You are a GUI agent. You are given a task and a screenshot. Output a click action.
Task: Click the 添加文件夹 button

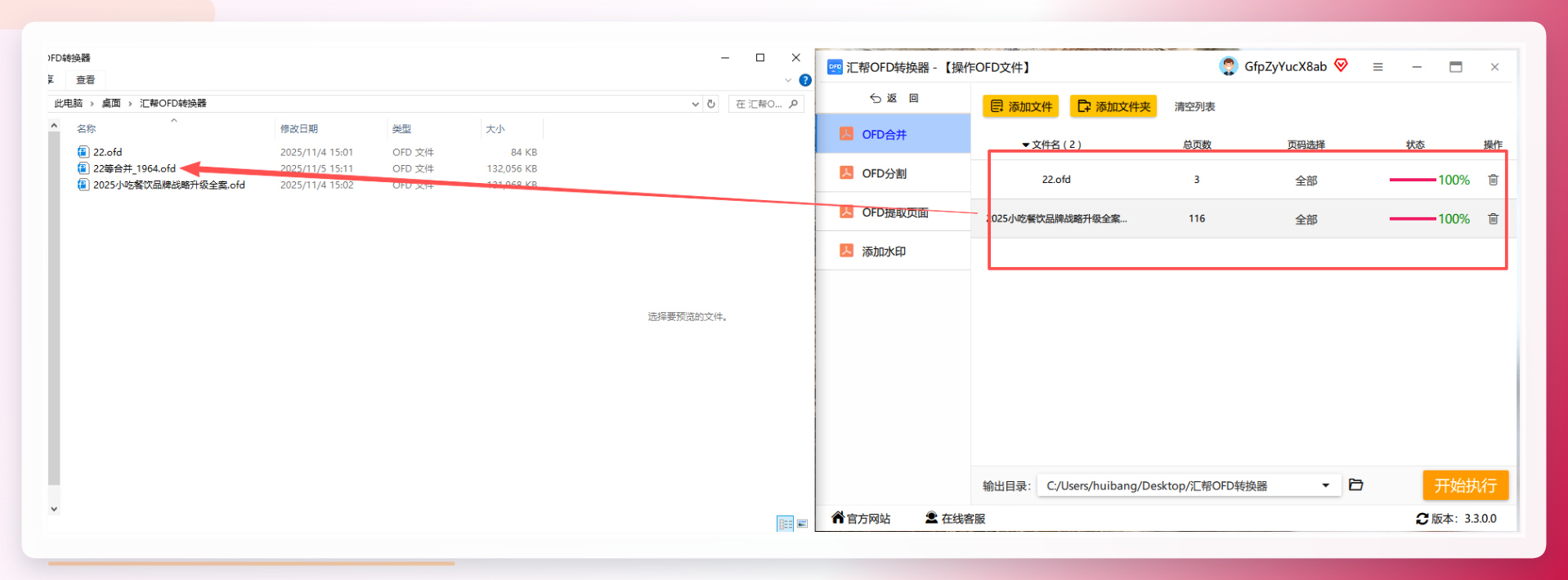click(1113, 106)
